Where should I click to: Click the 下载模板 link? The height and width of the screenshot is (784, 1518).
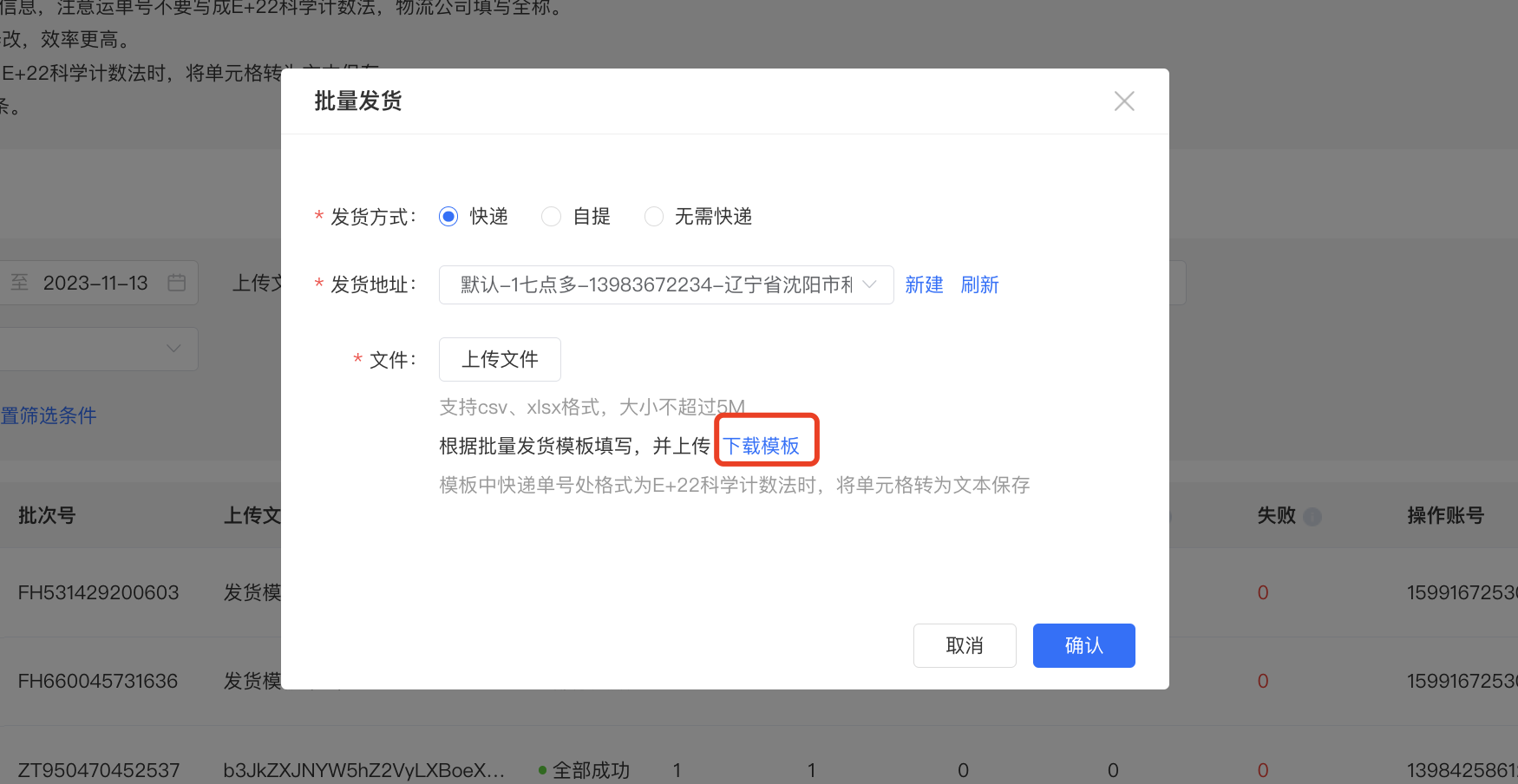[x=762, y=446]
